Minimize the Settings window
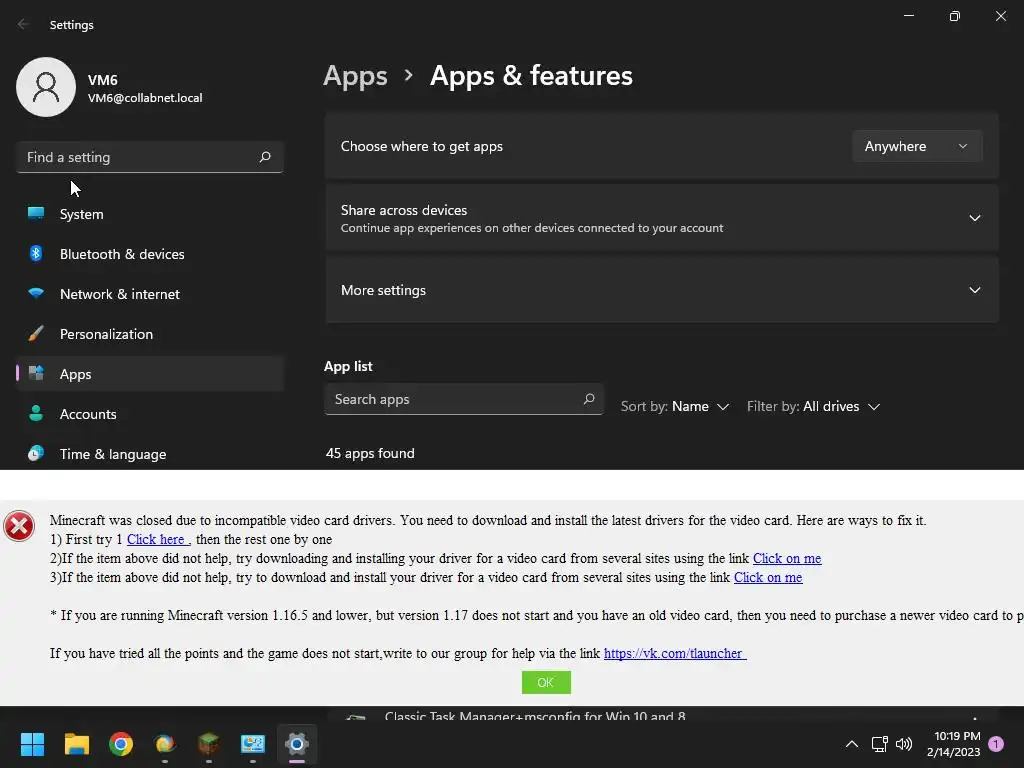The height and width of the screenshot is (768, 1024). click(908, 16)
